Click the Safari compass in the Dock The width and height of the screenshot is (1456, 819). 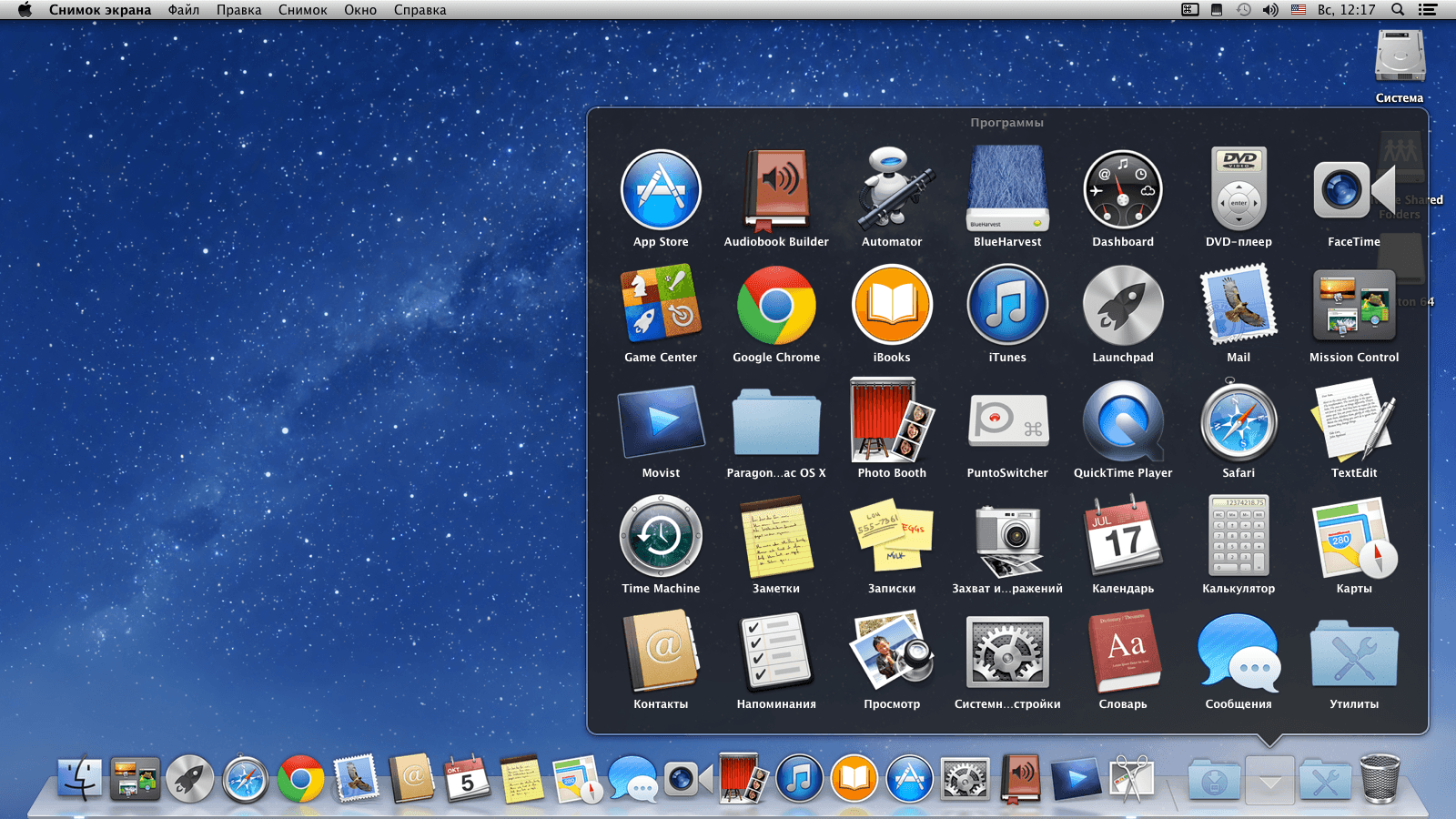[246, 779]
